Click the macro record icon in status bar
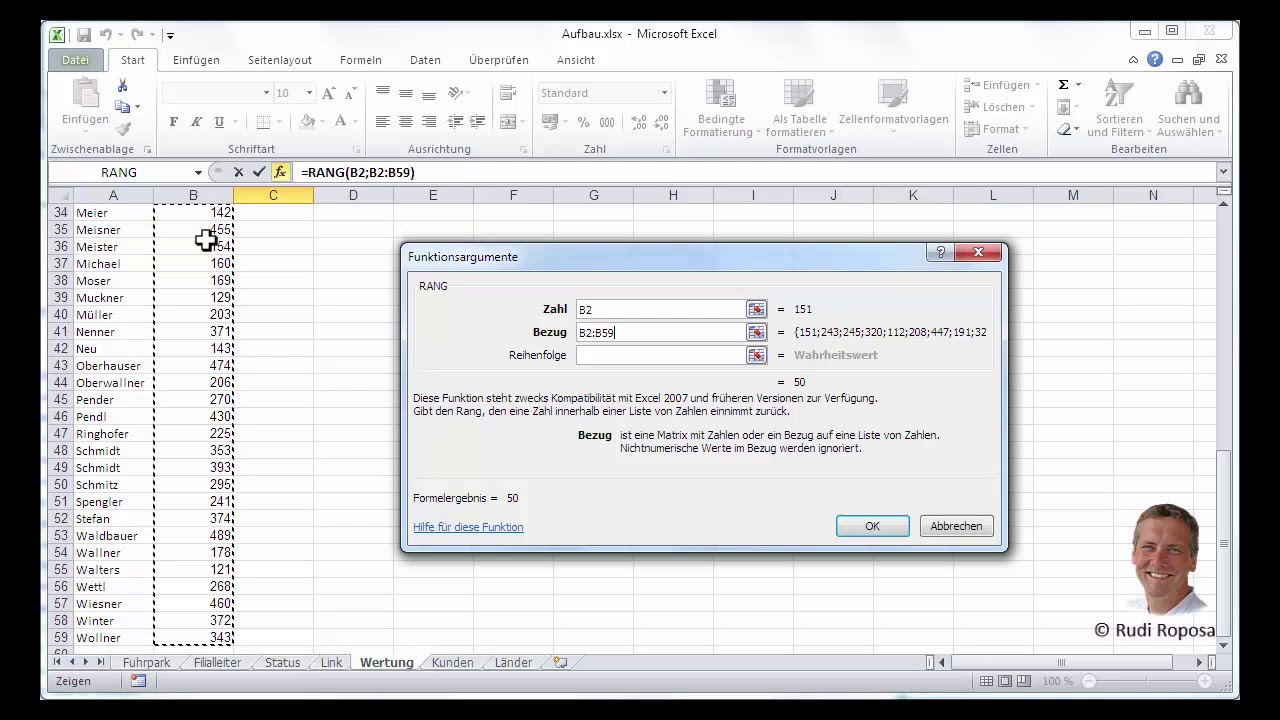The width and height of the screenshot is (1280, 720). click(138, 681)
